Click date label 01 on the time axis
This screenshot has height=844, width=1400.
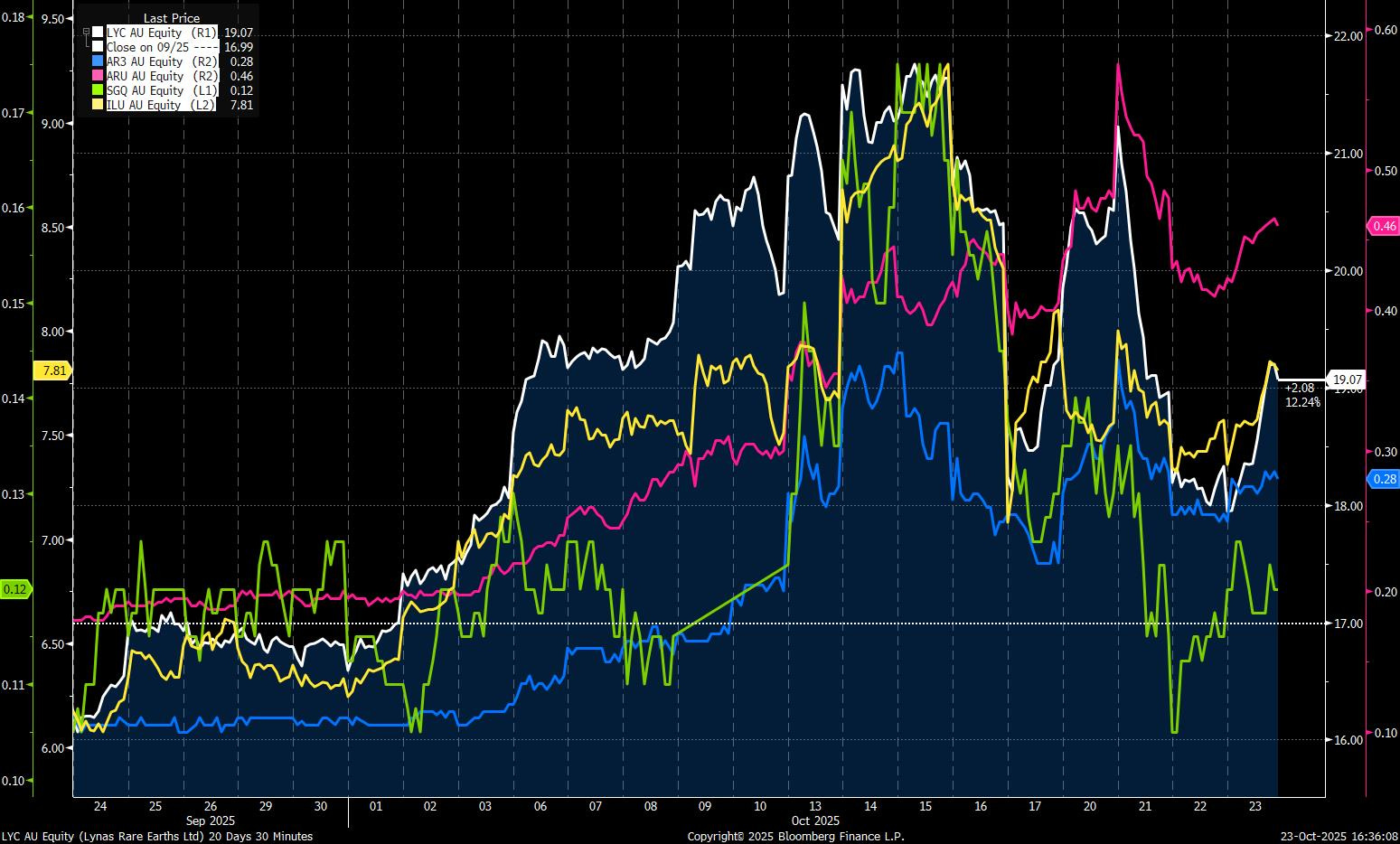pos(376,806)
